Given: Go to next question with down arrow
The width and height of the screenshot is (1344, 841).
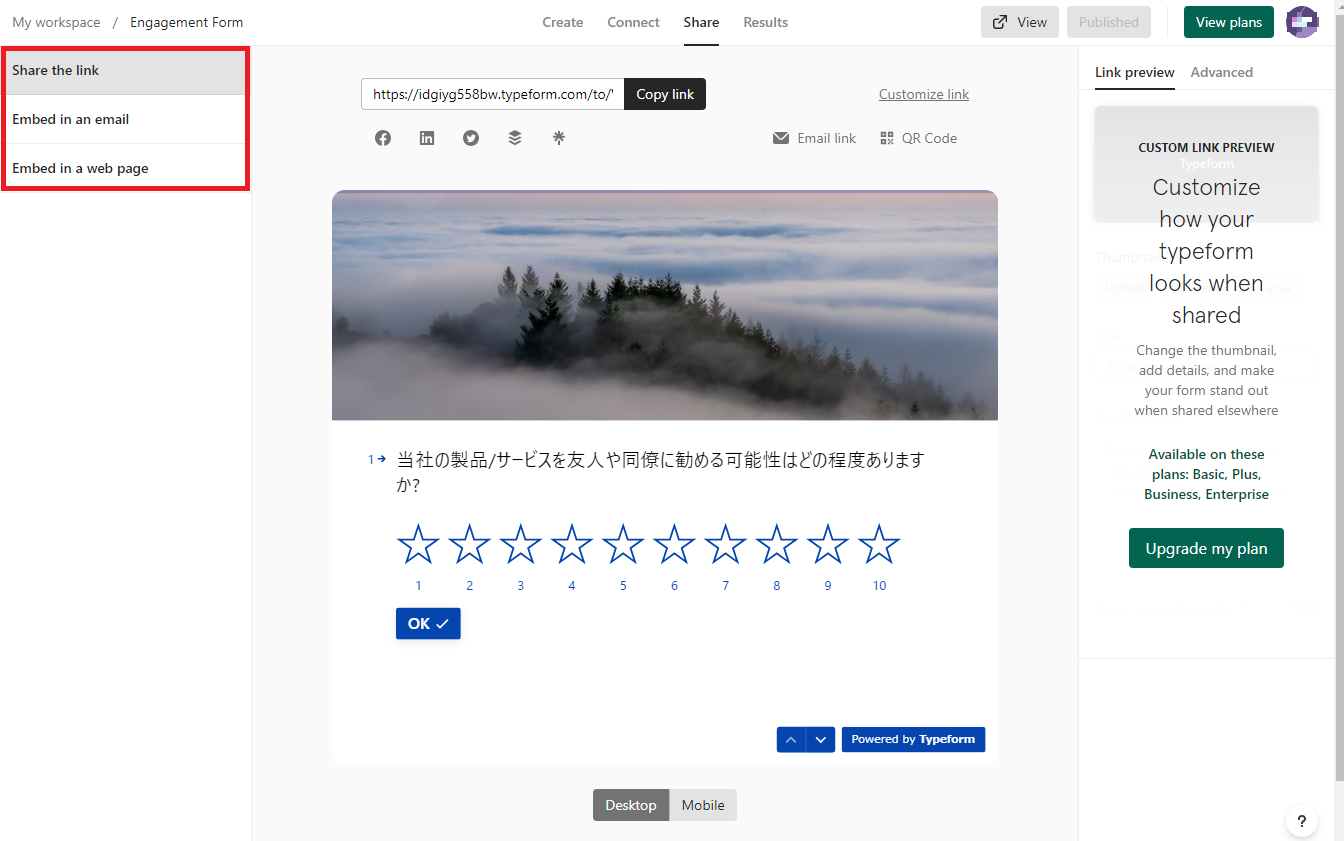Looking at the screenshot, I should (820, 740).
